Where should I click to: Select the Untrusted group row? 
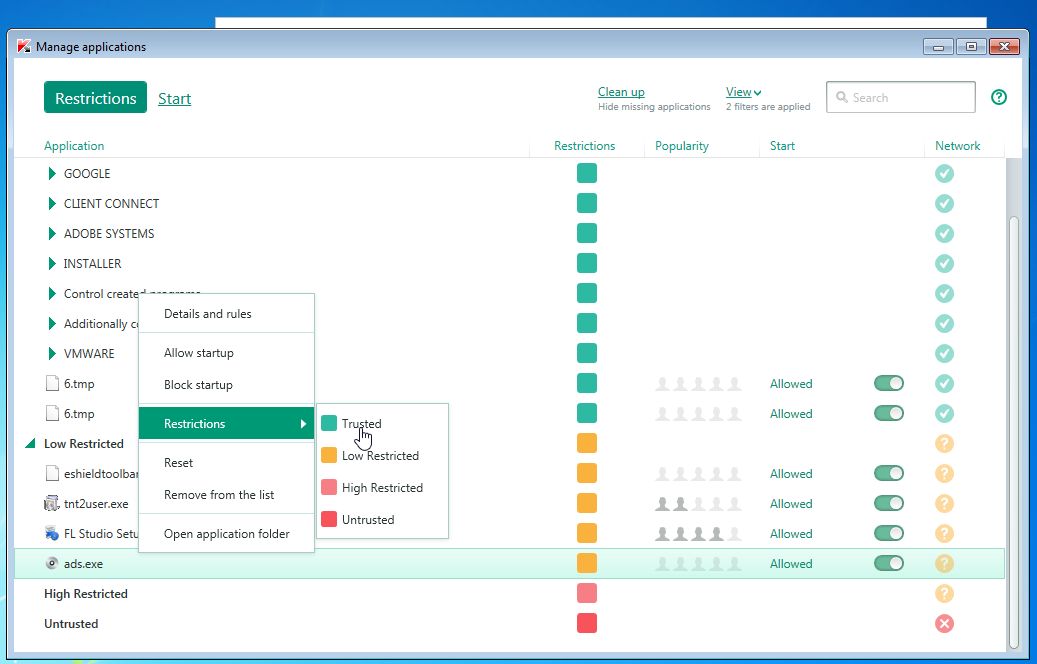[x=509, y=624]
